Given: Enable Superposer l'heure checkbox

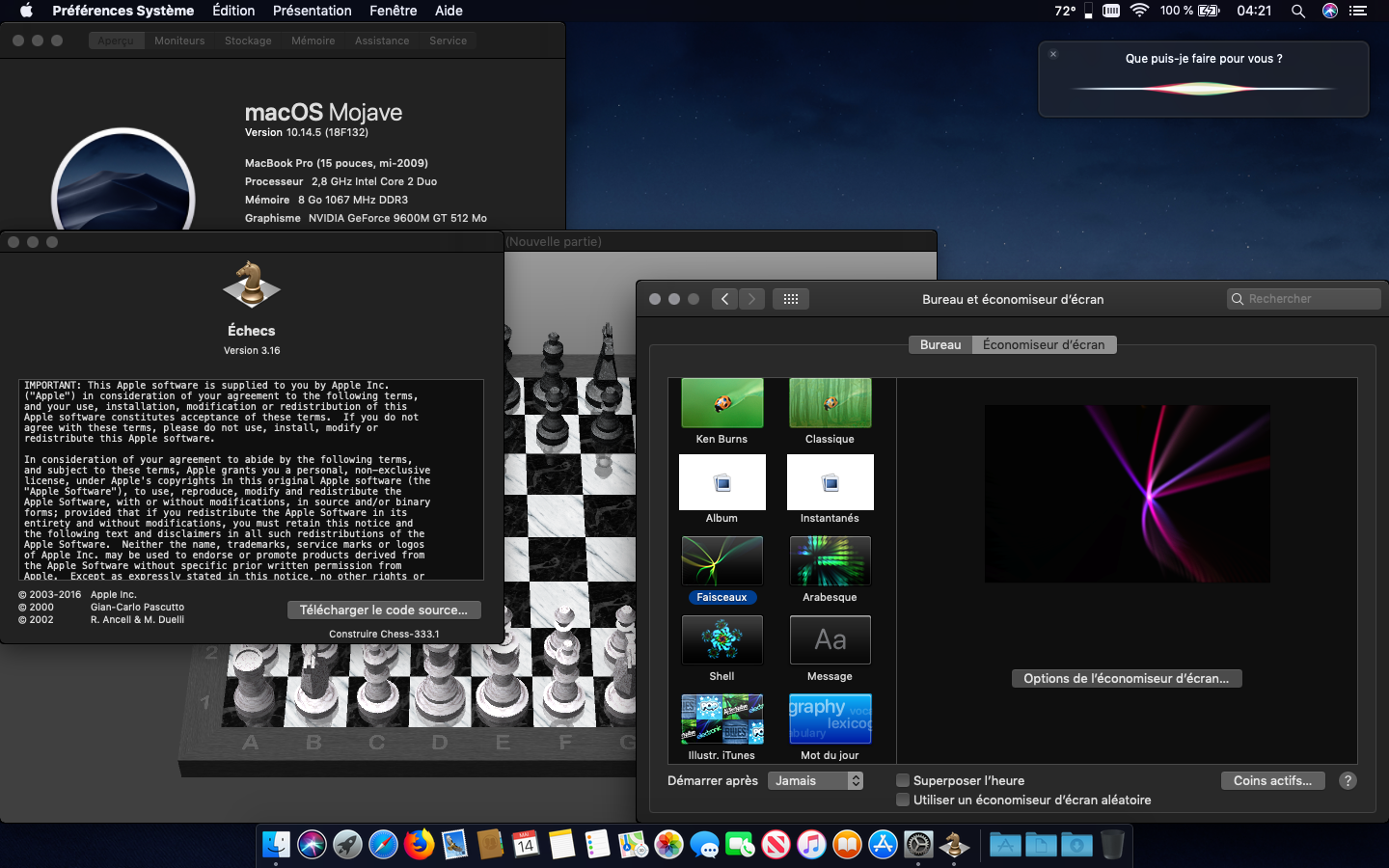Looking at the screenshot, I should pyautogui.click(x=903, y=780).
